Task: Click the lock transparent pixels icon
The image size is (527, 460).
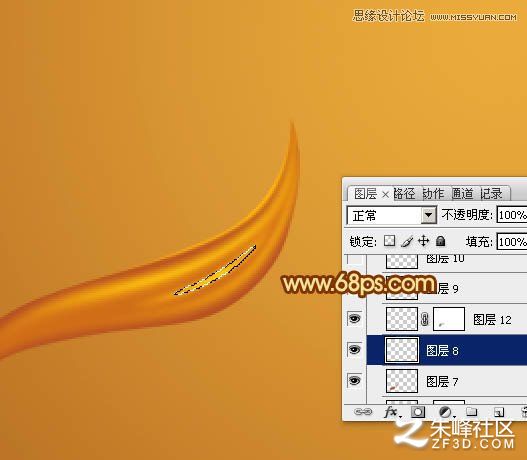Action: click(x=390, y=241)
